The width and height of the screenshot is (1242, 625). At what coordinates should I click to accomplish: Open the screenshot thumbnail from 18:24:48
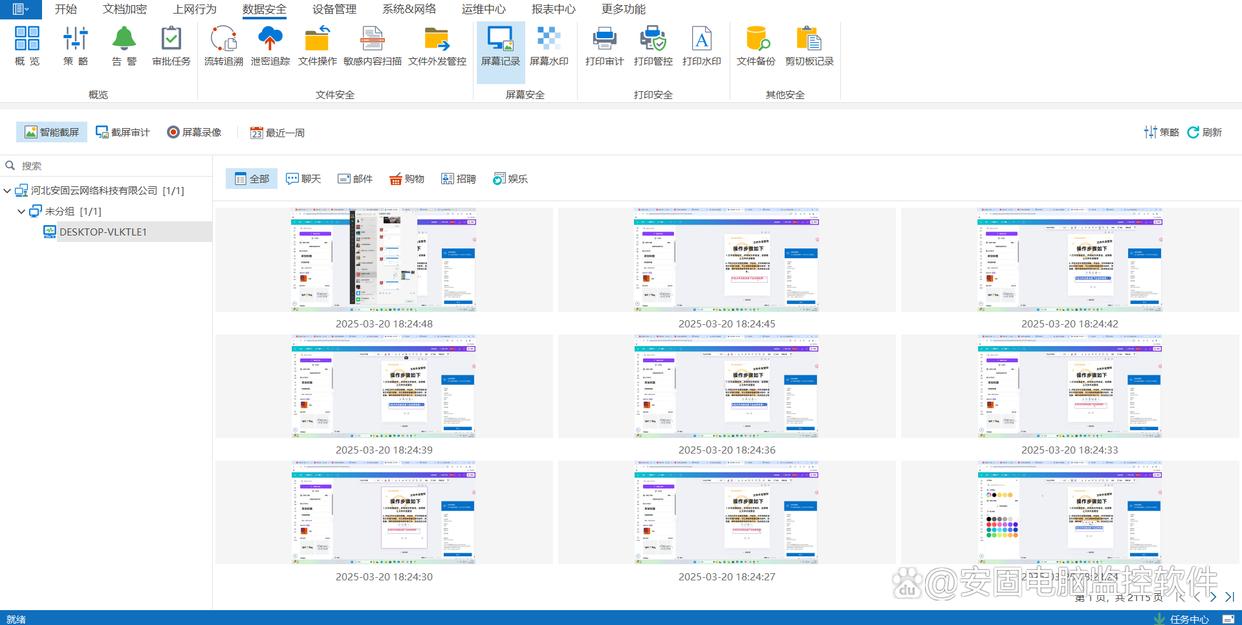pyautogui.click(x=384, y=259)
